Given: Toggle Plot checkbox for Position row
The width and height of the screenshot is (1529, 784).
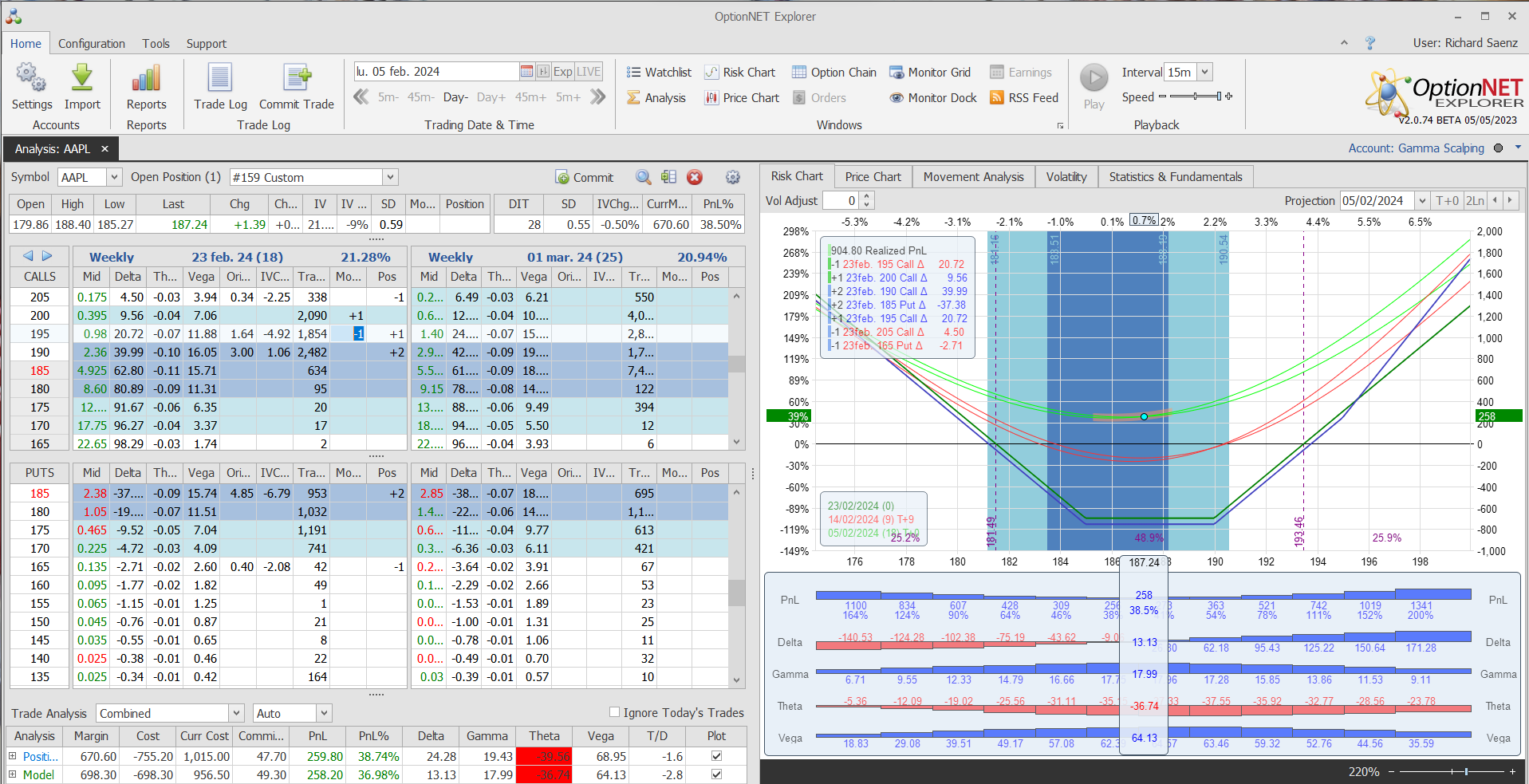Looking at the screenshot, I should click(716, 755).
